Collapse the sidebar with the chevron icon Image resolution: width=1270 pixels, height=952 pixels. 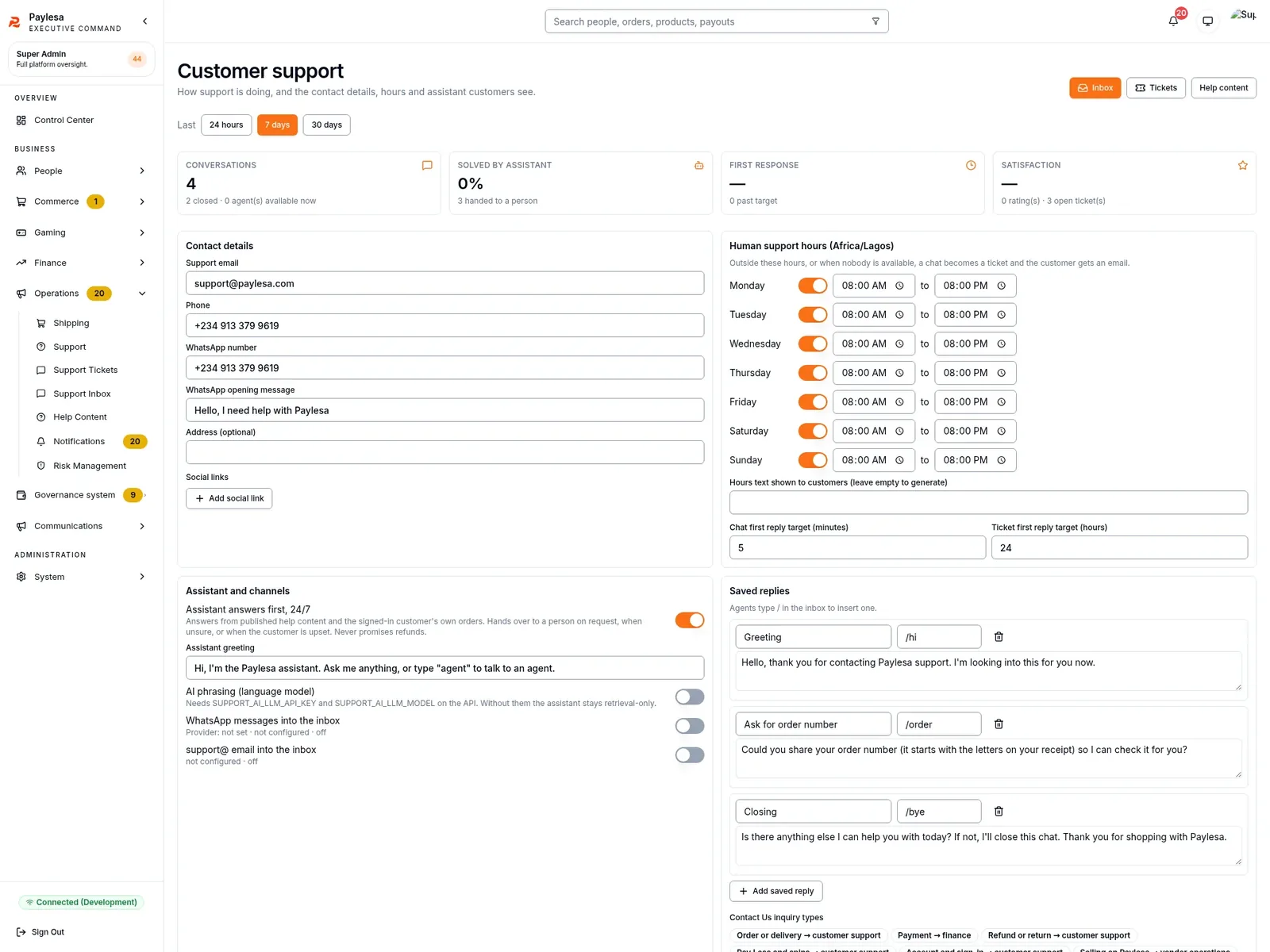coord(144,21)
